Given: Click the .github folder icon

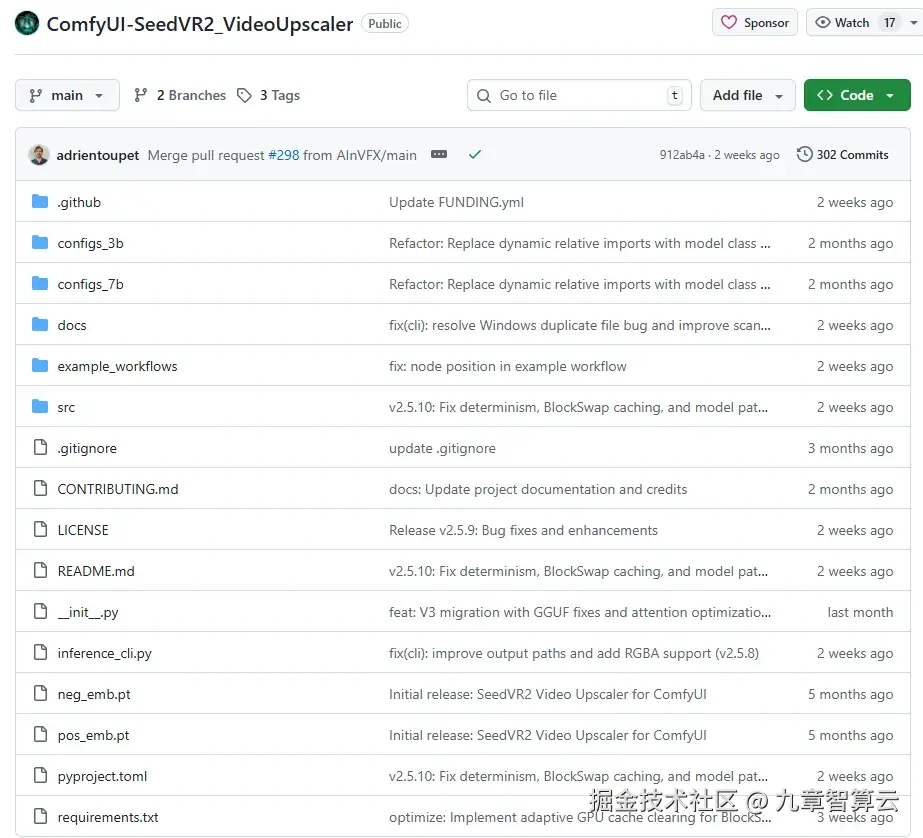Looking at the screenshot, I should pos(40,202).
